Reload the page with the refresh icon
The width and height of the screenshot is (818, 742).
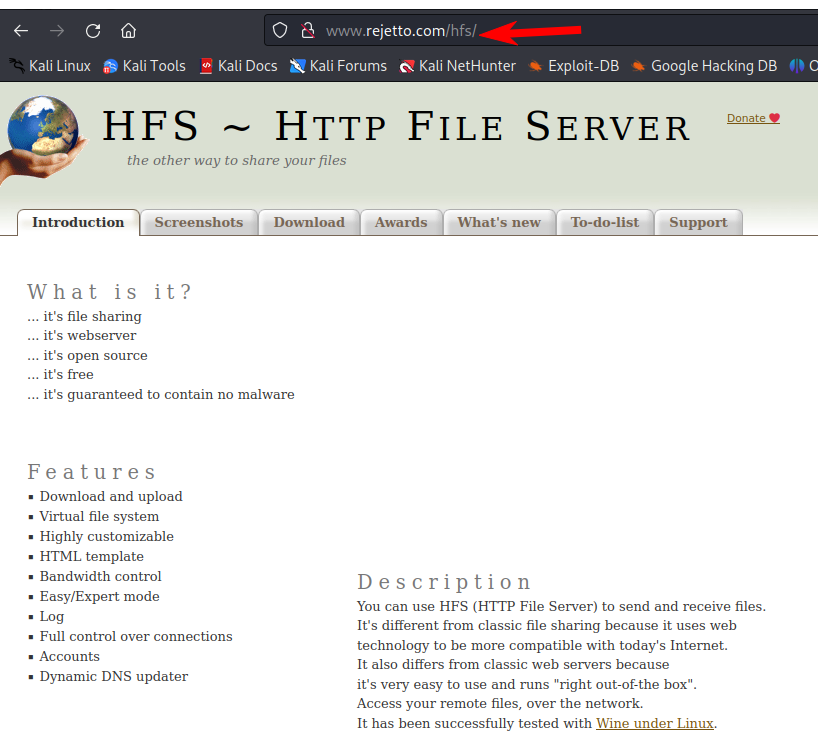coord(93,31)
